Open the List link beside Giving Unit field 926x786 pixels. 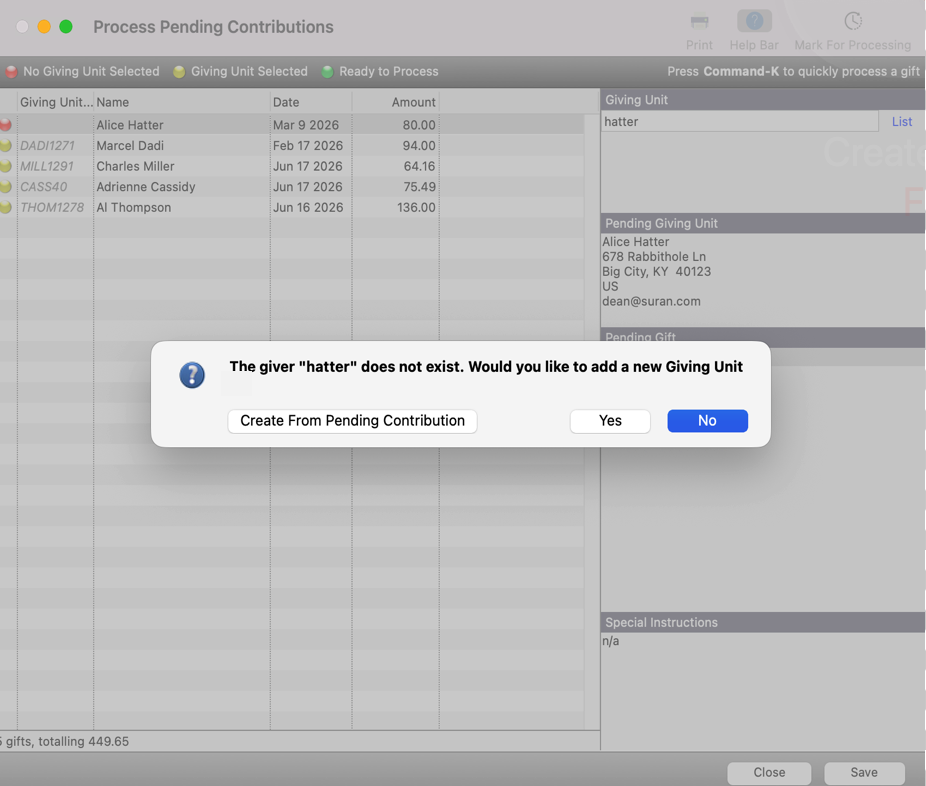coord(902,122)
